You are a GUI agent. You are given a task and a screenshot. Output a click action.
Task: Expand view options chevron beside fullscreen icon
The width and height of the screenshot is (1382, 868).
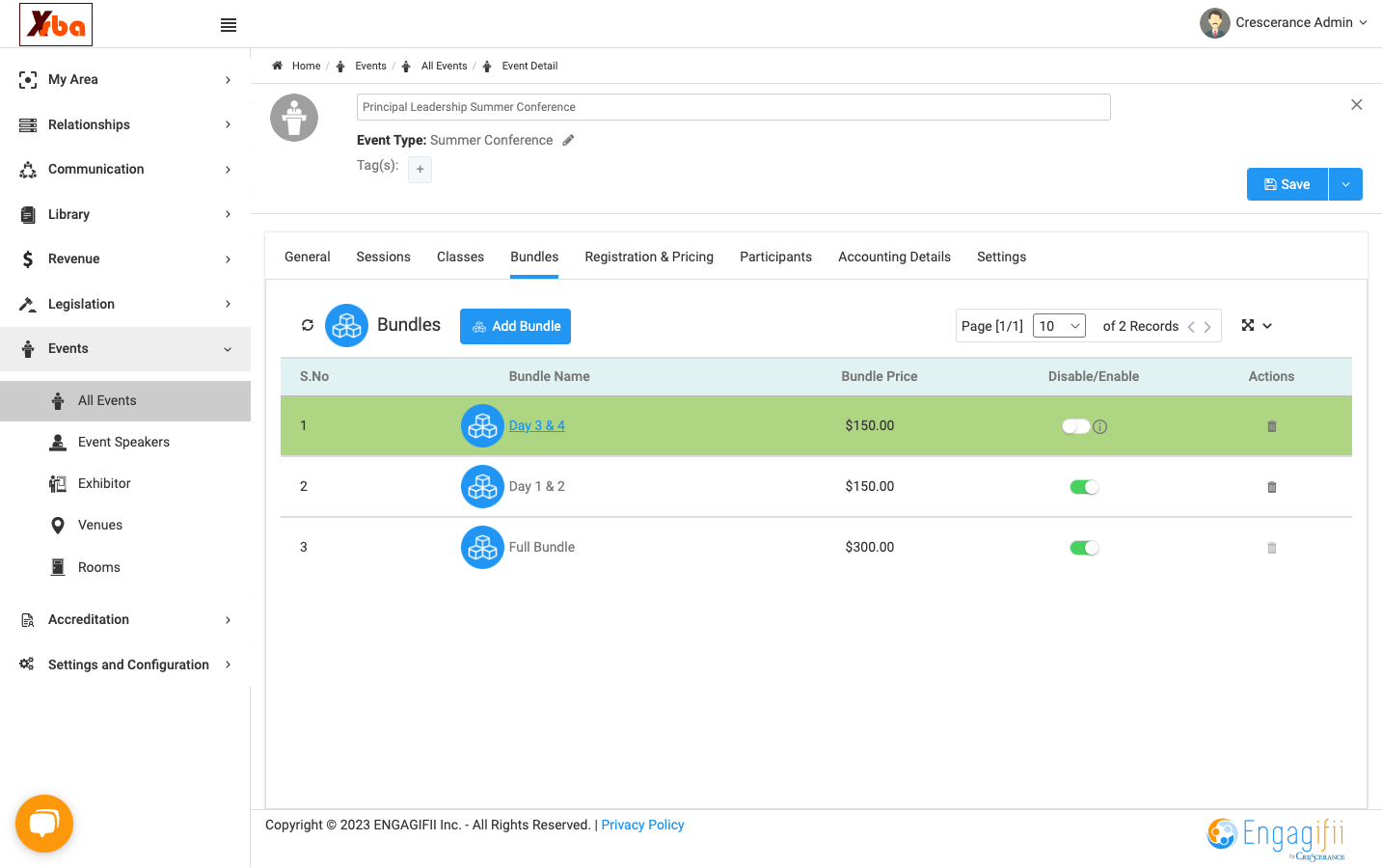point(1267,326)
